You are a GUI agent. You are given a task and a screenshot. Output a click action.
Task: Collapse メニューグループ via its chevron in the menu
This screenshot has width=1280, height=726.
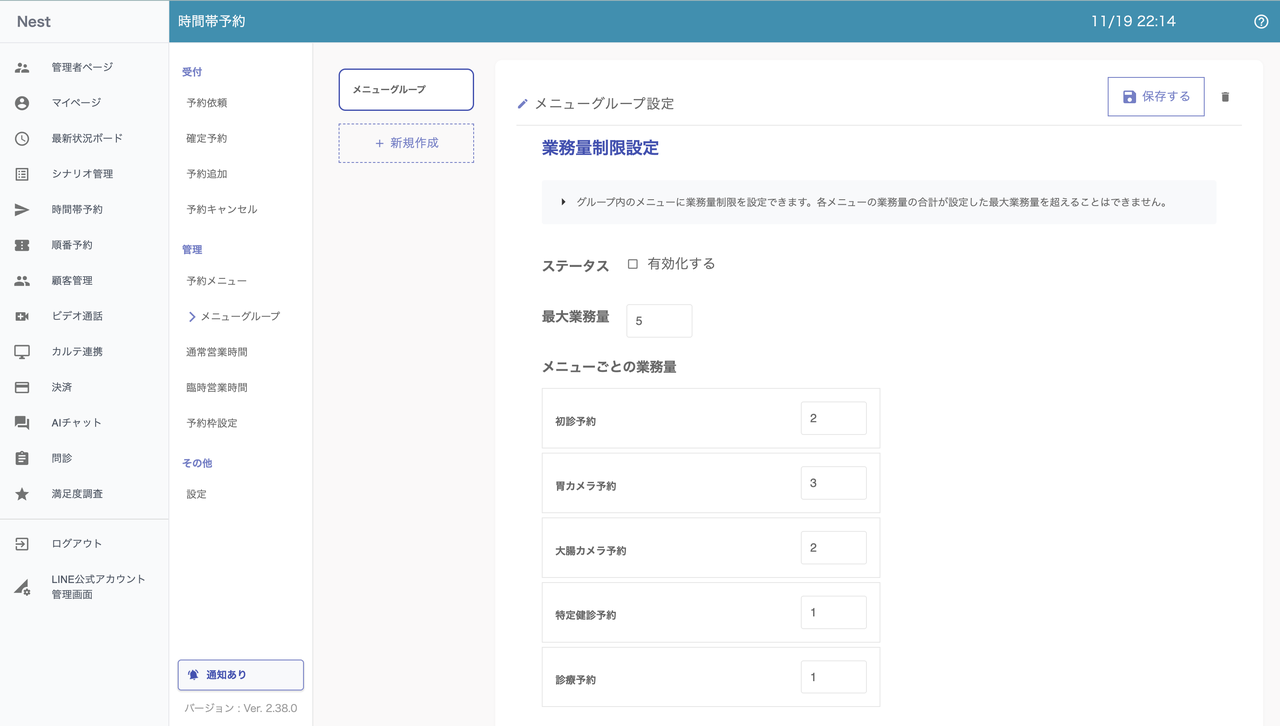point(191,316)
